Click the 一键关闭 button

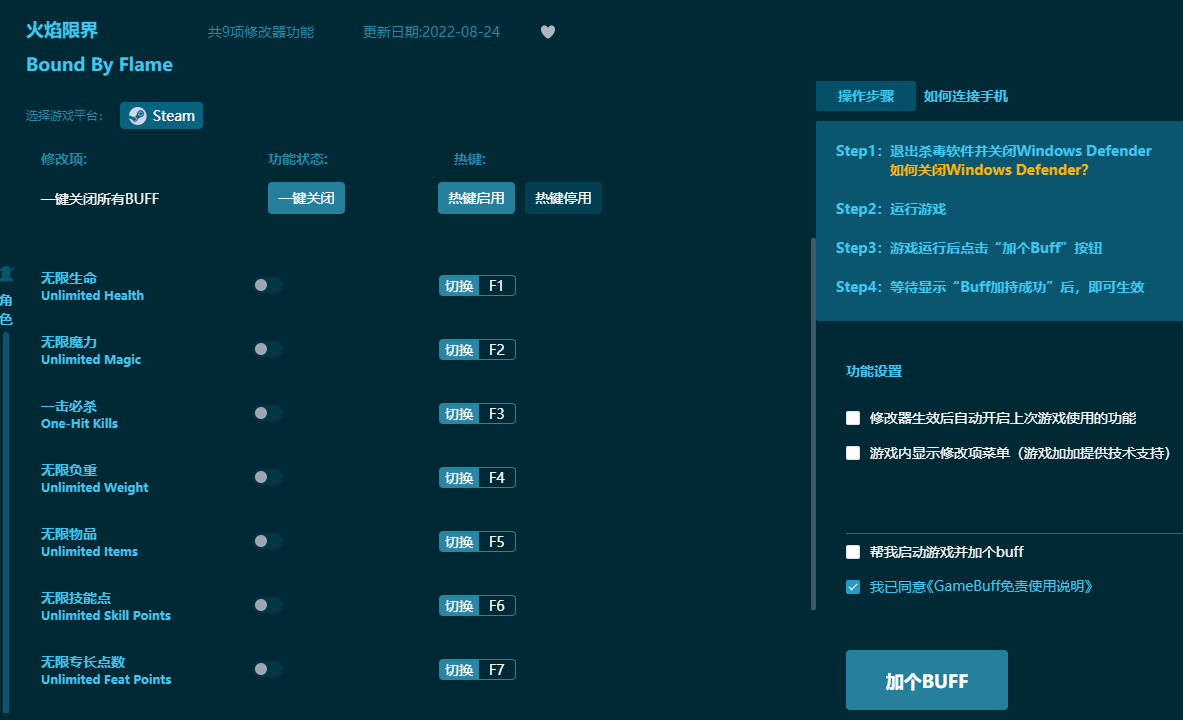[x=306, y=198]
